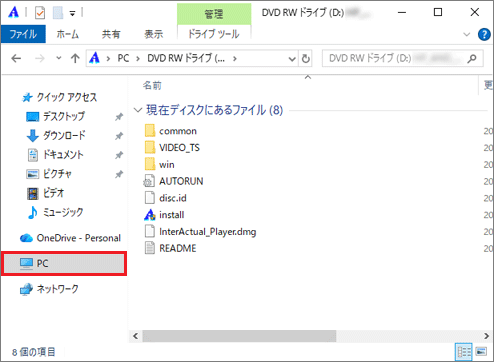Click the pin icon beside ダウンロード
Image resolution: width=494 pixels, height=362 pixels.
click(119, 136)
